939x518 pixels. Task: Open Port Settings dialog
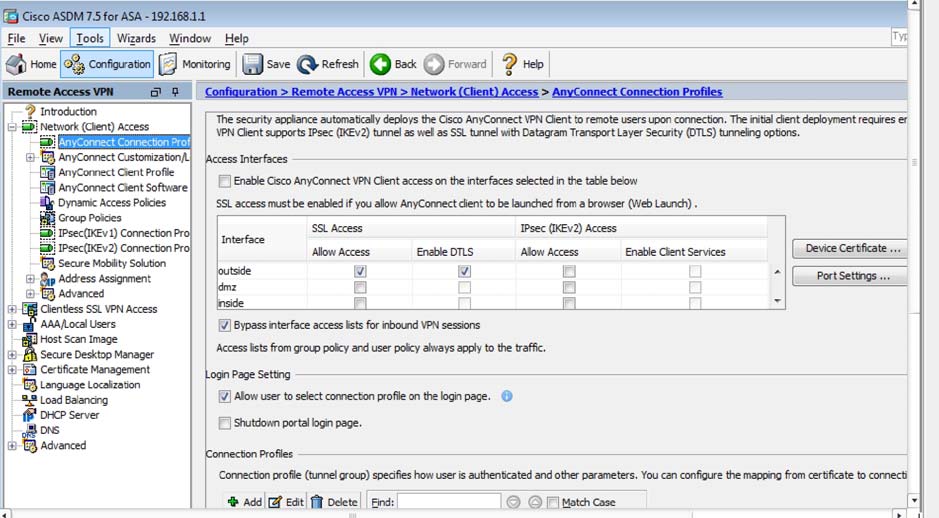[850, 276]
